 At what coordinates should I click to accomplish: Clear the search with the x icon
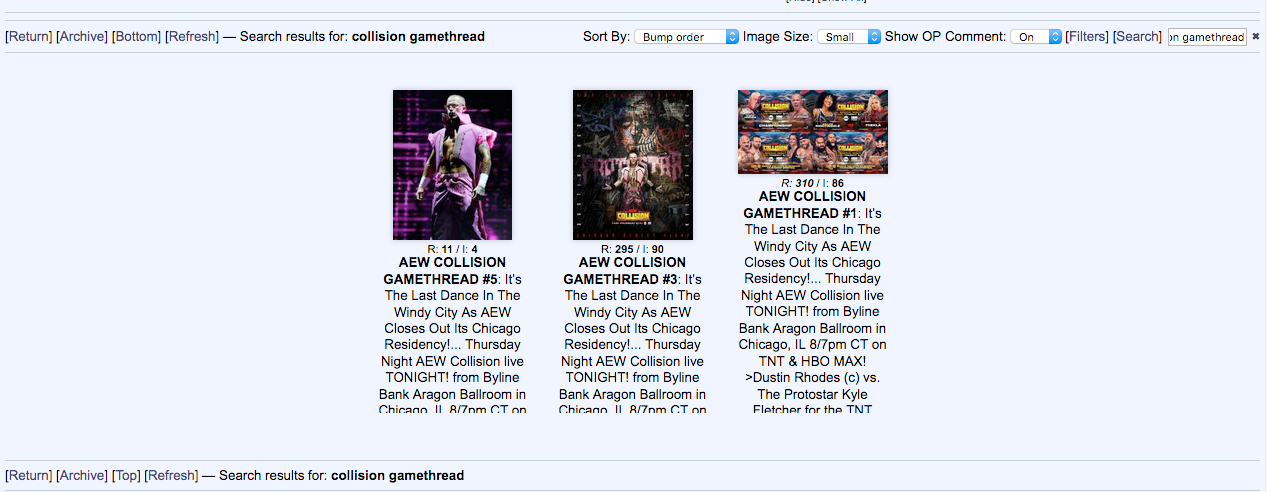tap(1256, 37)
